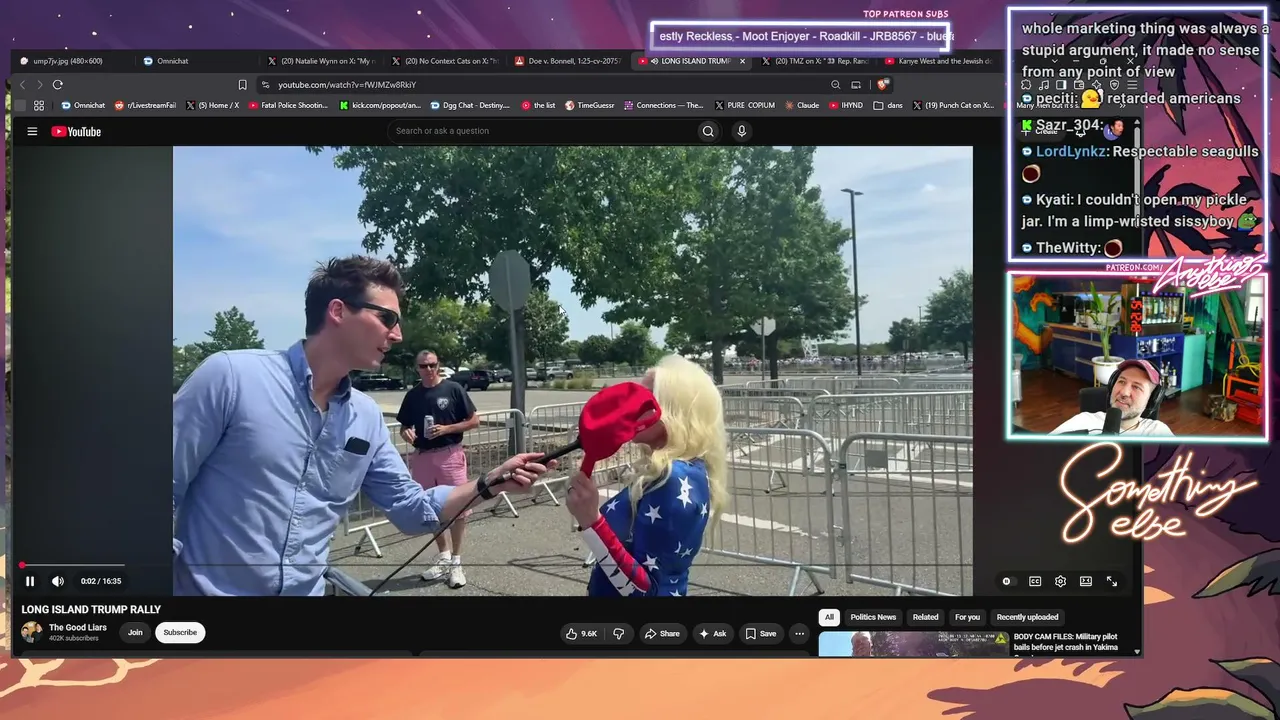Reload the page with the refresh icon
1280x720 pixels.
(58, 85)
